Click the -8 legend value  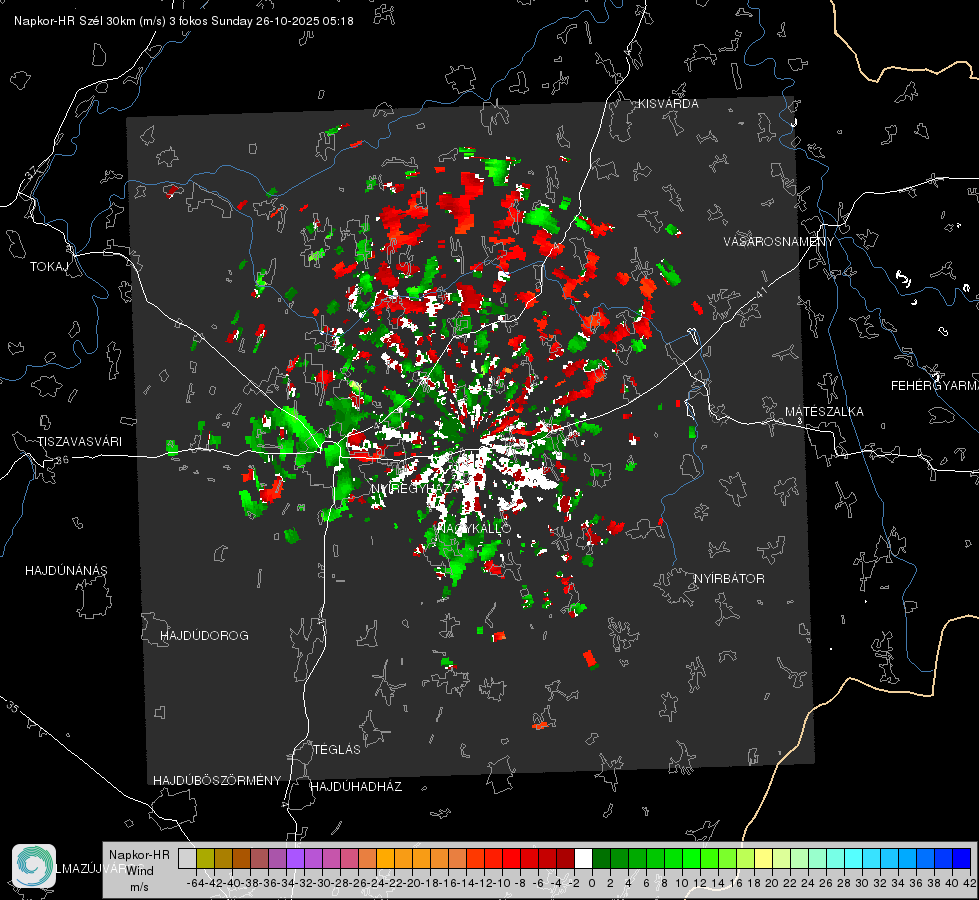pos(520,883)
